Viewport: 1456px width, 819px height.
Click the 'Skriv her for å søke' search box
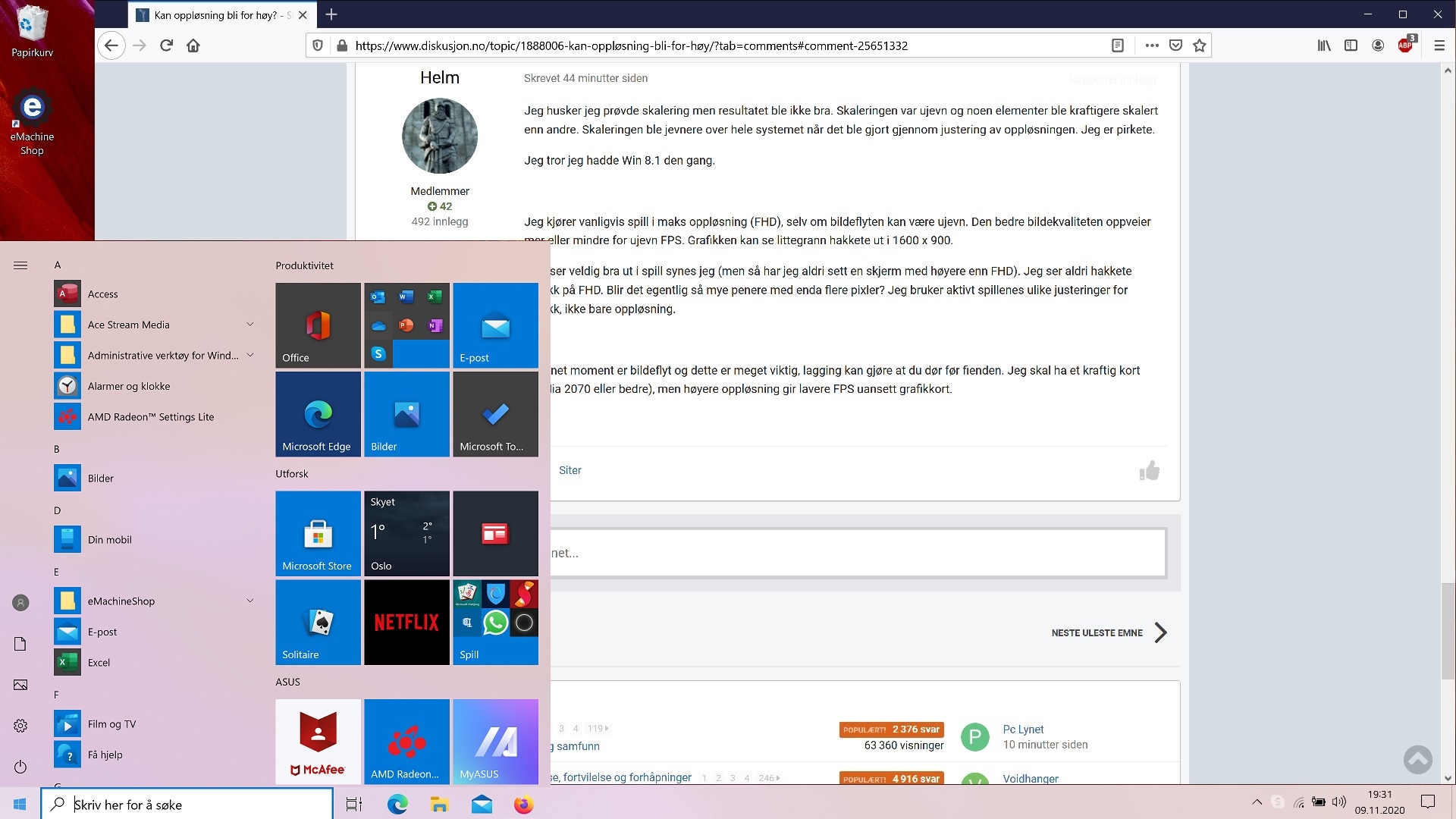[x=187, y=805]
